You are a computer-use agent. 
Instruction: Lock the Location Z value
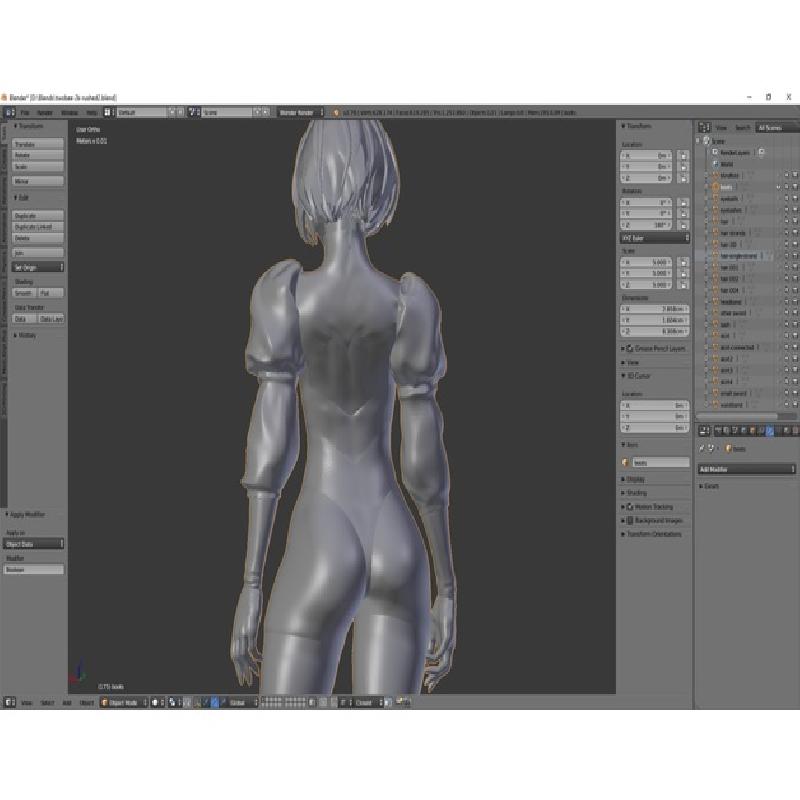(x=683, y=178)
